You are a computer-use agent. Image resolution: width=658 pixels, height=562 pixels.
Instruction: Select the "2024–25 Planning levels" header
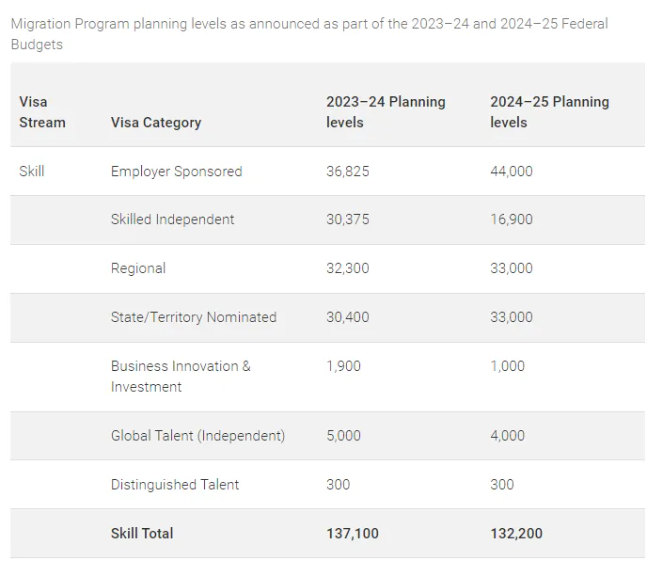[549, 112]
